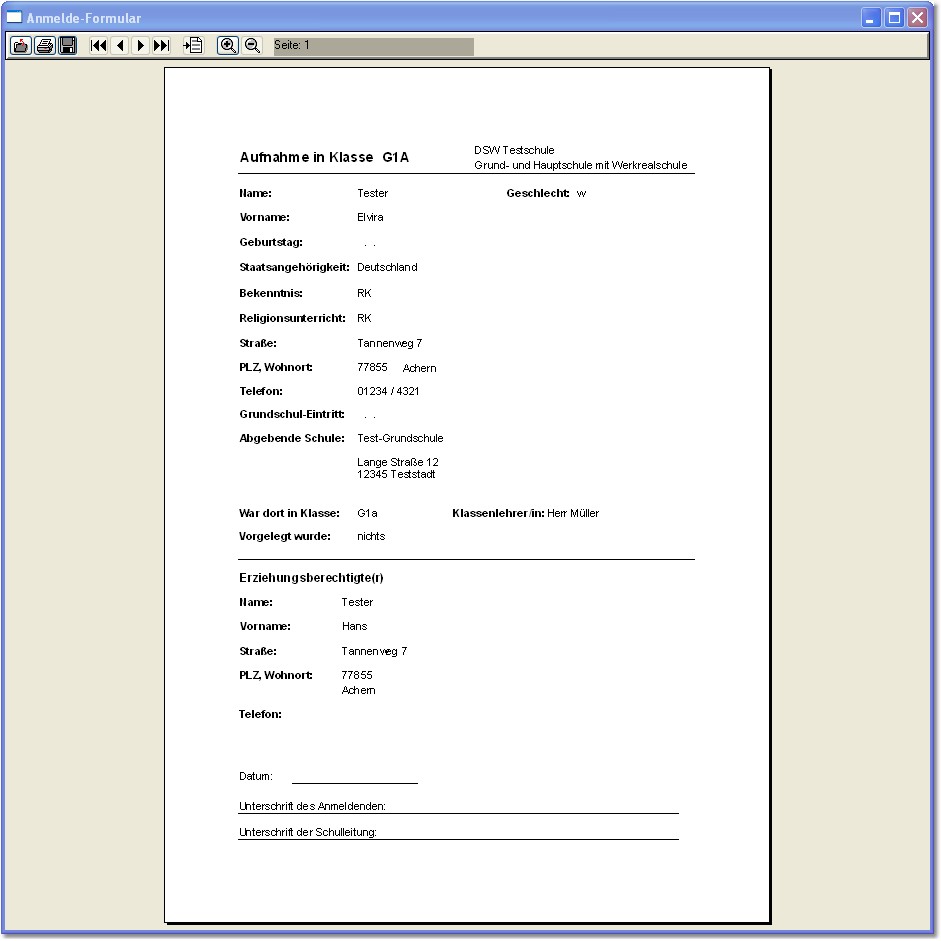Zoom out with the magnifier minus icon

coord(252,46)
